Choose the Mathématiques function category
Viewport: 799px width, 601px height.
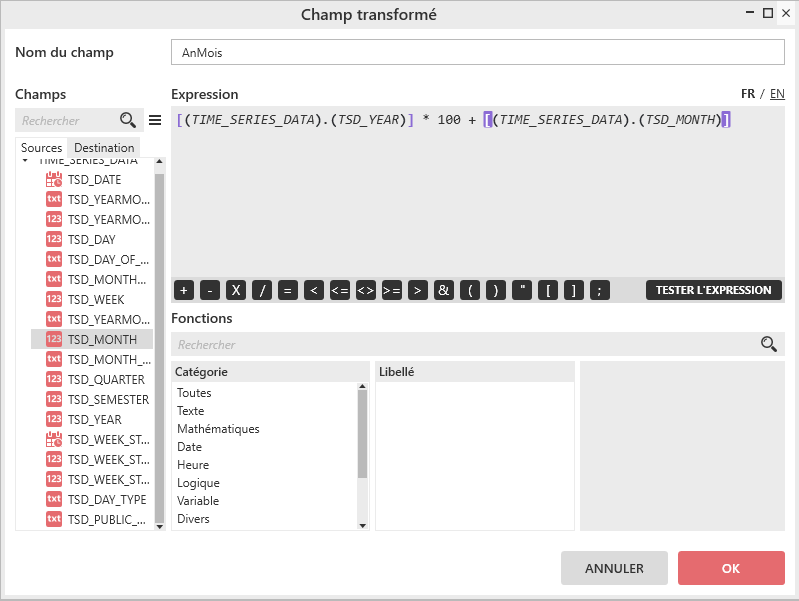click(218, 429)
